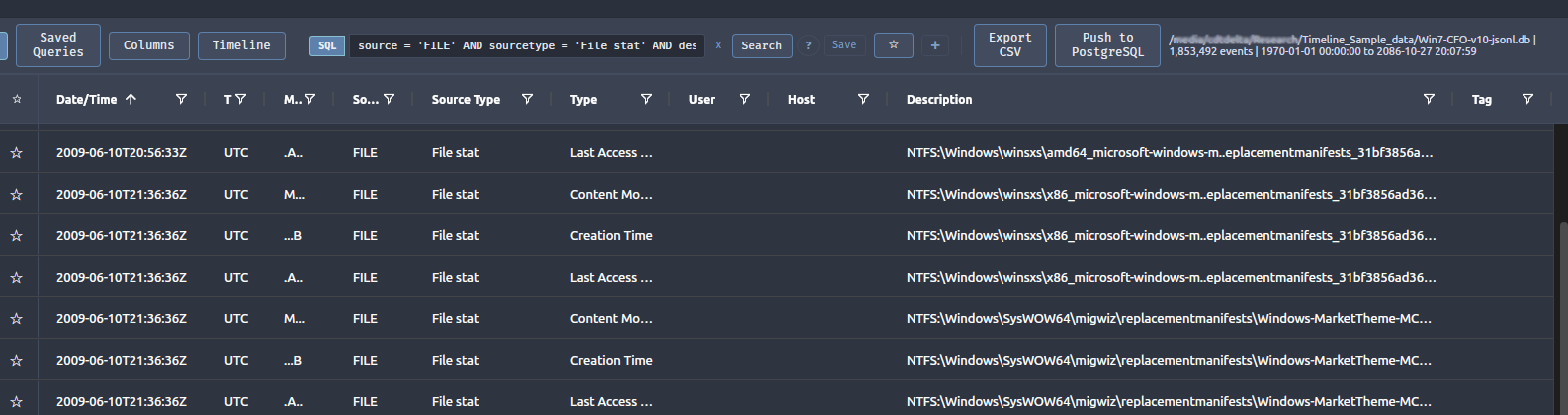Click the plus icon in the toolbar
The width and height of the screenshot is (1568, 415).
[x=935, y=45]
